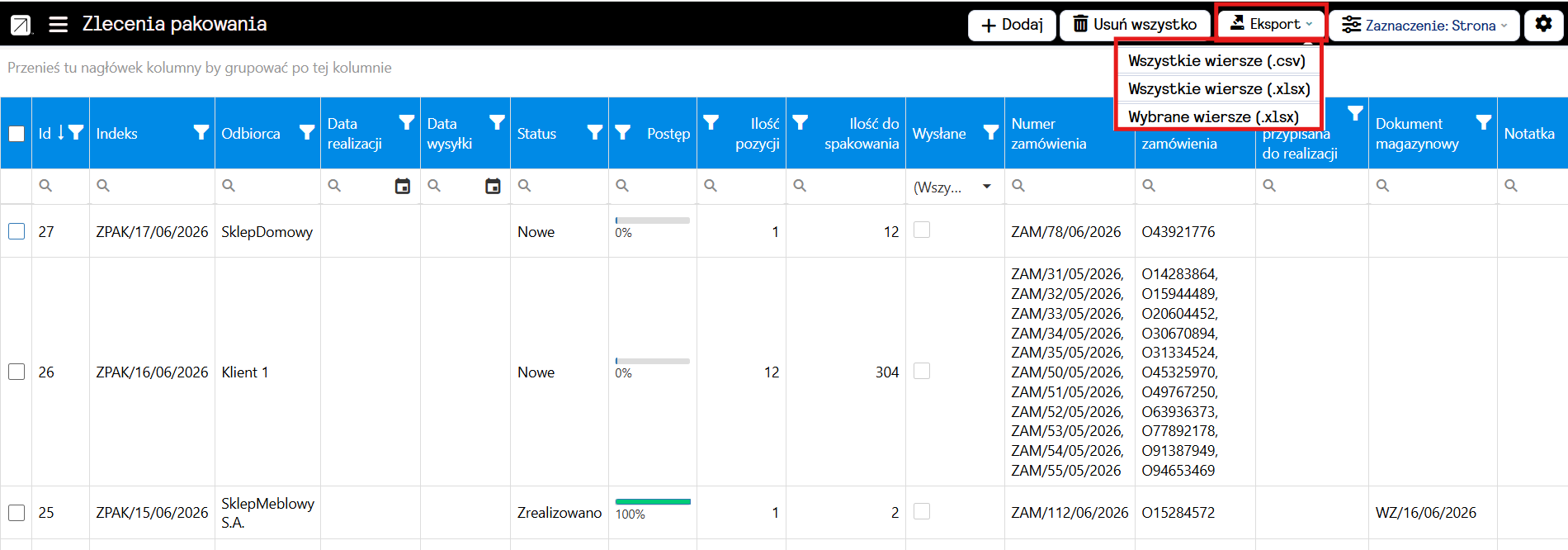The width and height of the screenshot is (1568, 550).
Task: Choose Wszystkie wiersze (.csv) export option
Action: click(1217, 60)
